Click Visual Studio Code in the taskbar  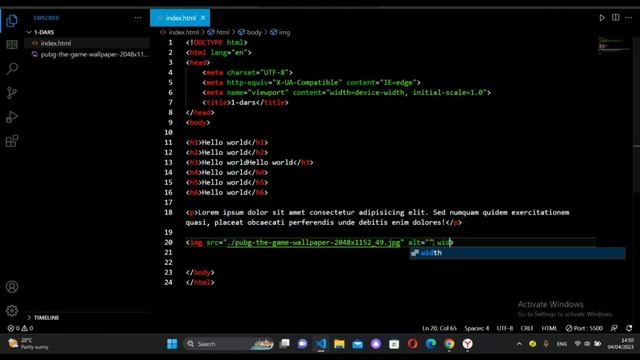(321, 344)
